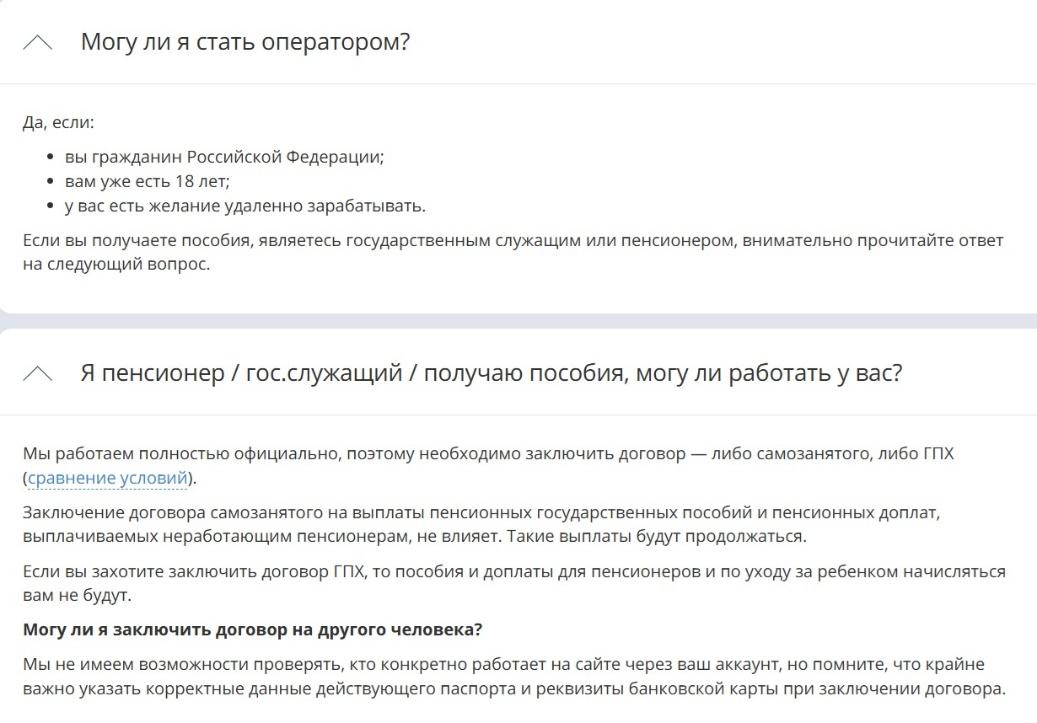The image size is (1037, 723).
Task: Click the "Могу ли я стать оператором?" heading
Action: (245, 43)
